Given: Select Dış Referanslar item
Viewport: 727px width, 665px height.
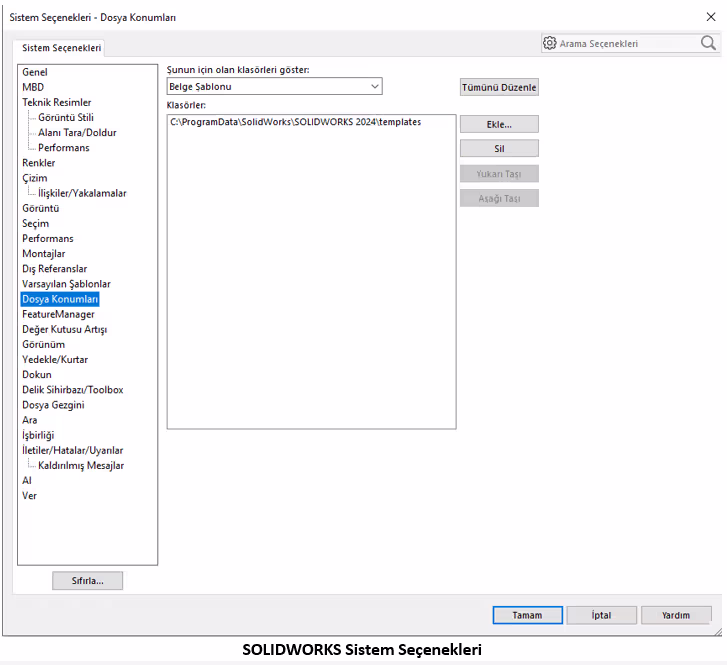Looking at the screenshot, I should coord(55,269).
